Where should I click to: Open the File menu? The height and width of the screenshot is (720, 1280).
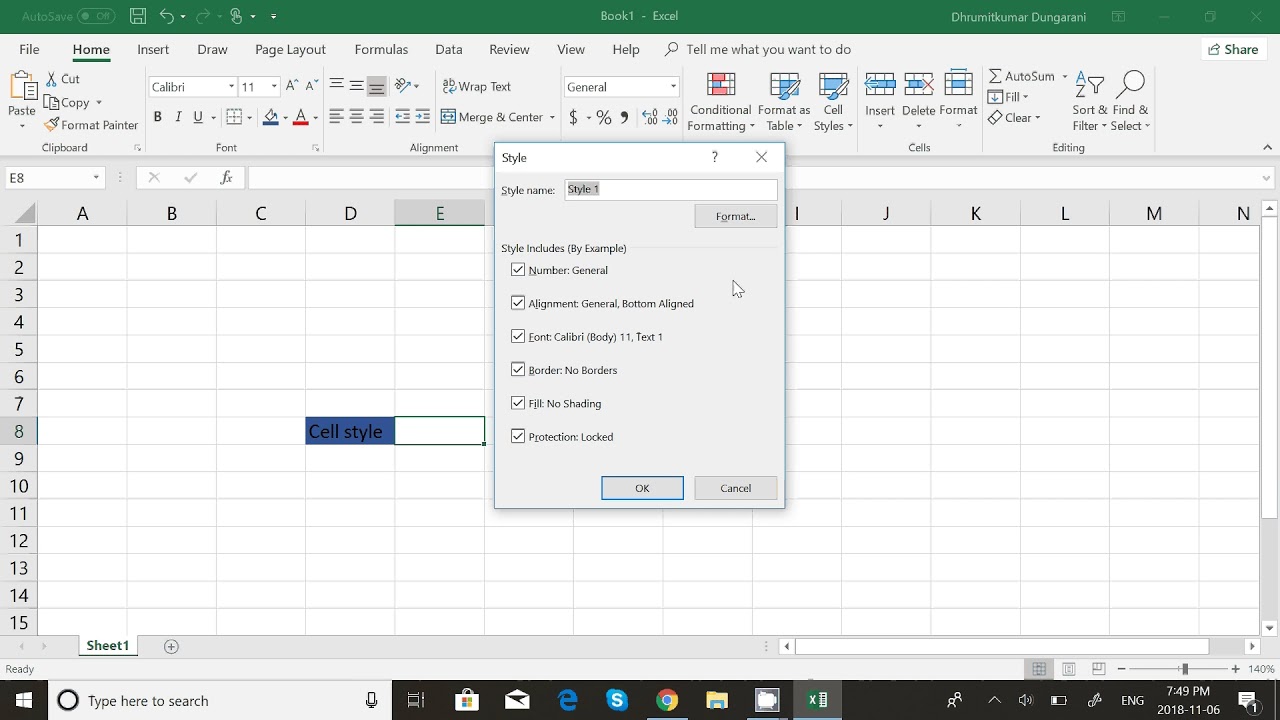coord(29,49)
